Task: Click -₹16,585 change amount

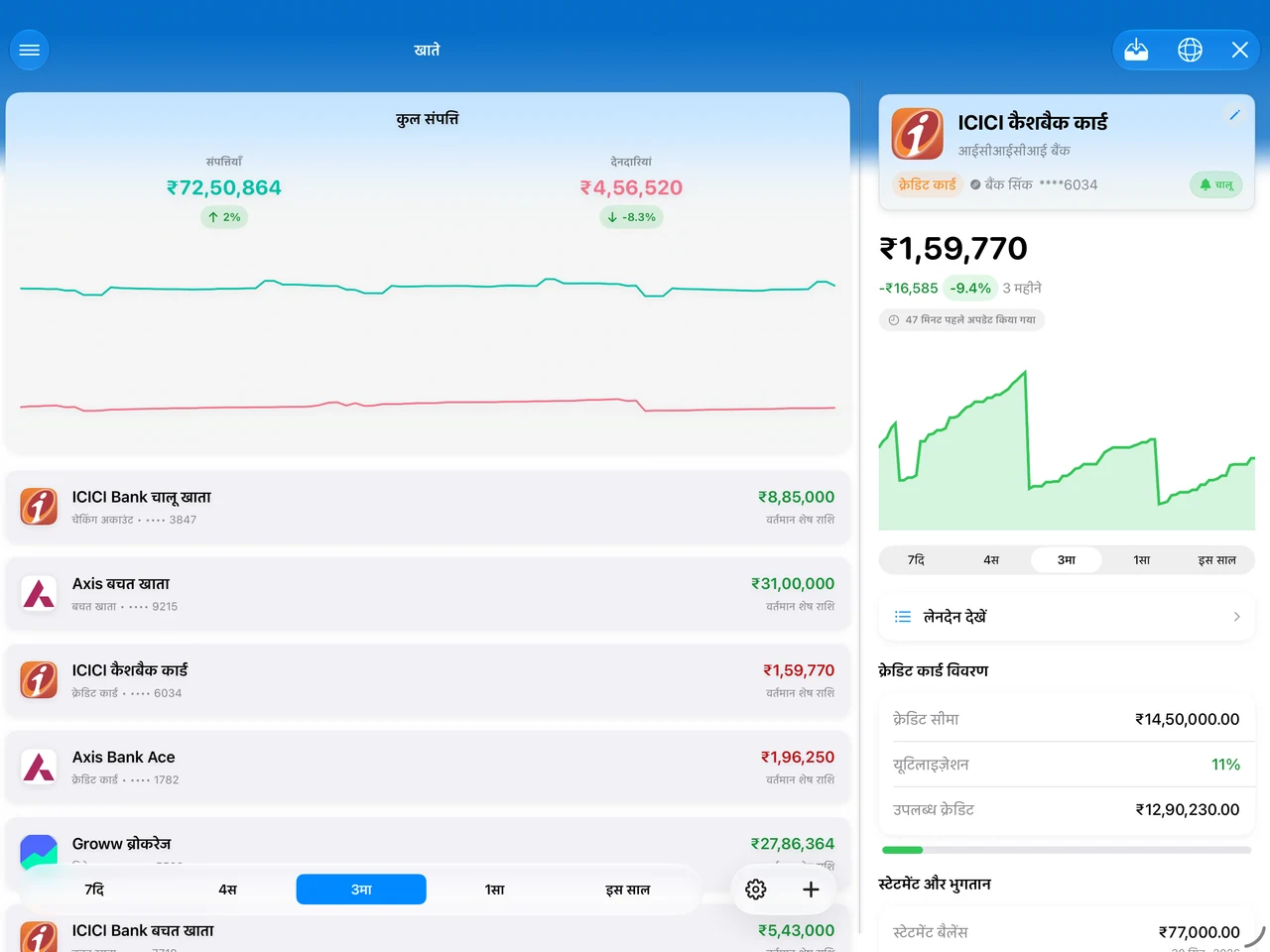Action: click(x=908, y=288)
